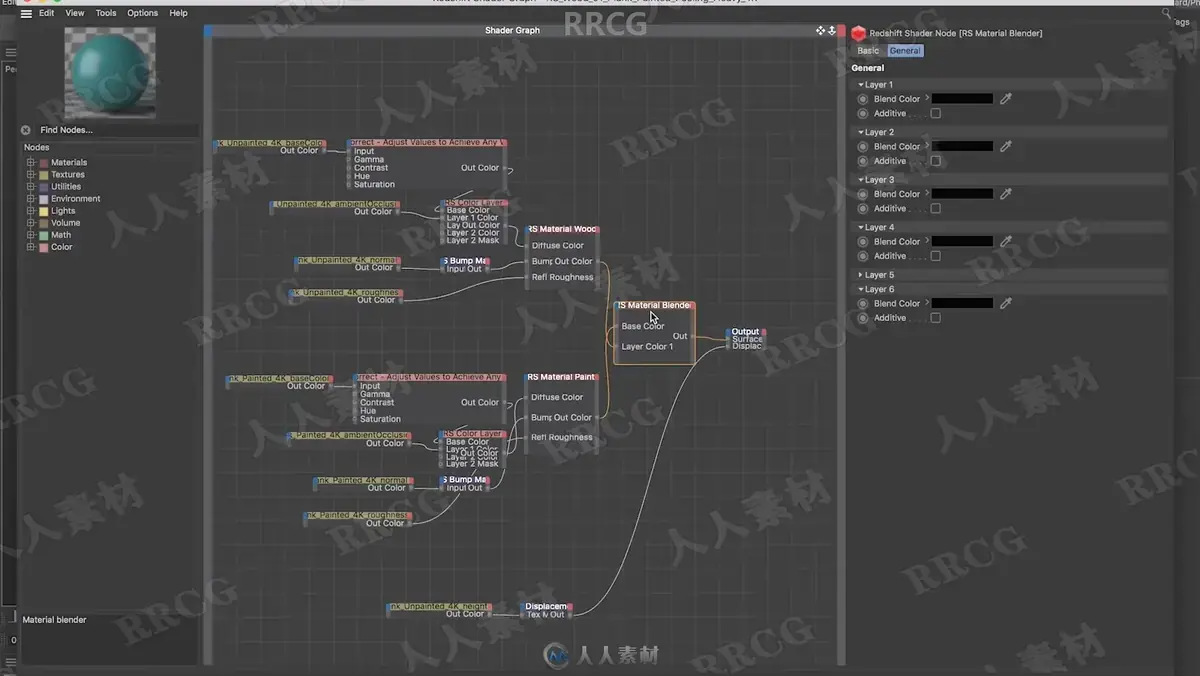The height and width of the screenshot is (676, 1200).
Task: Enable Additive checkbox for Layer 1
Action: (935, 113)
